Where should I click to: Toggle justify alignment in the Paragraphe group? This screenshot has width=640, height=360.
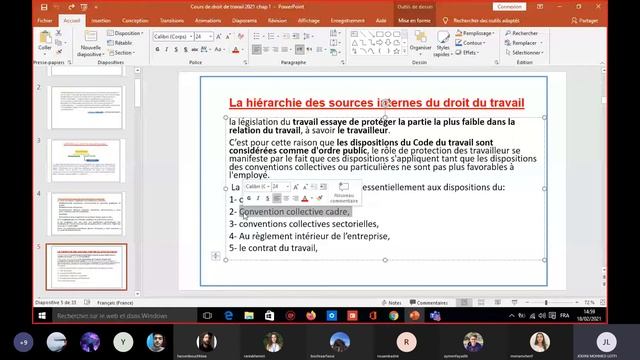pyautogui.click(x=284, y=50)
